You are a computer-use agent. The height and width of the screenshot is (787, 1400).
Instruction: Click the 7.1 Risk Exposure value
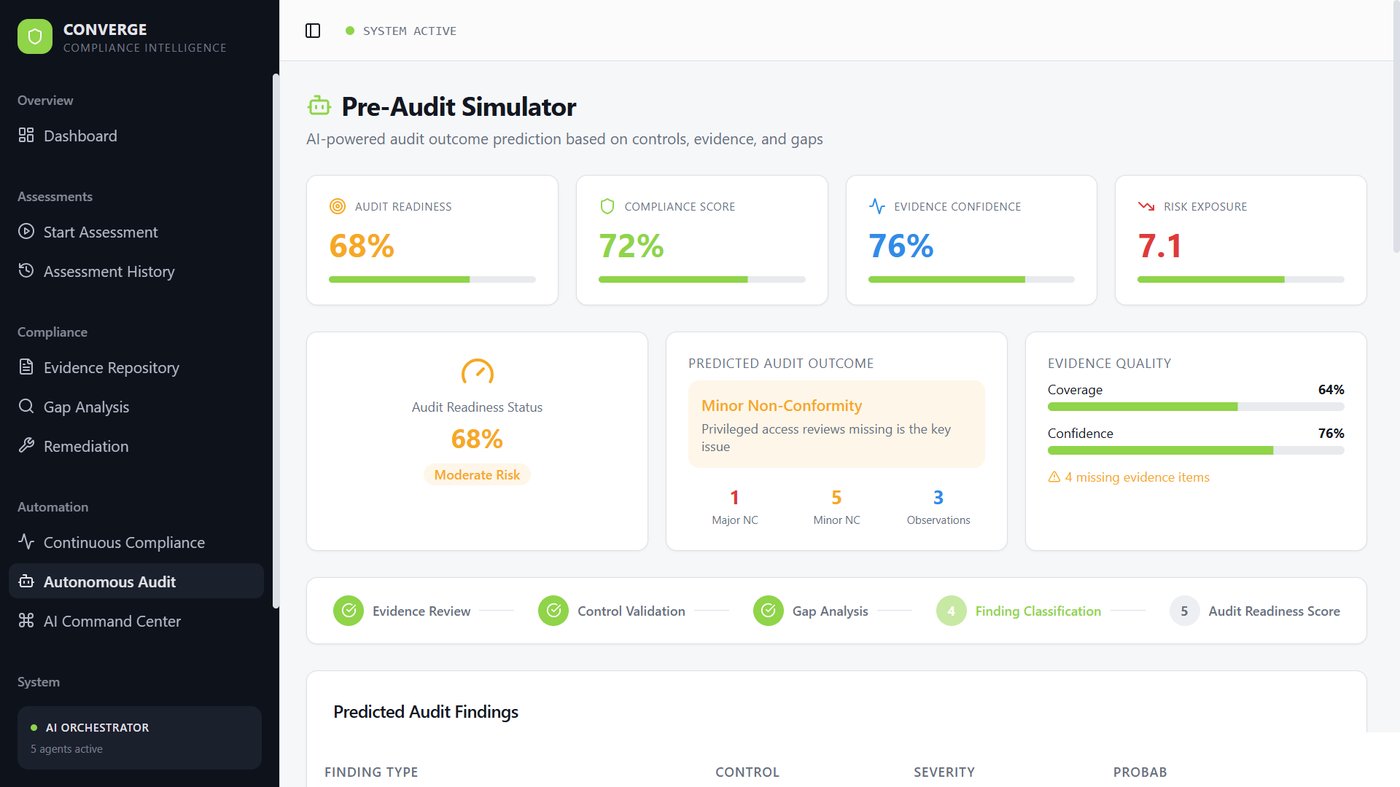(1160, 245)
